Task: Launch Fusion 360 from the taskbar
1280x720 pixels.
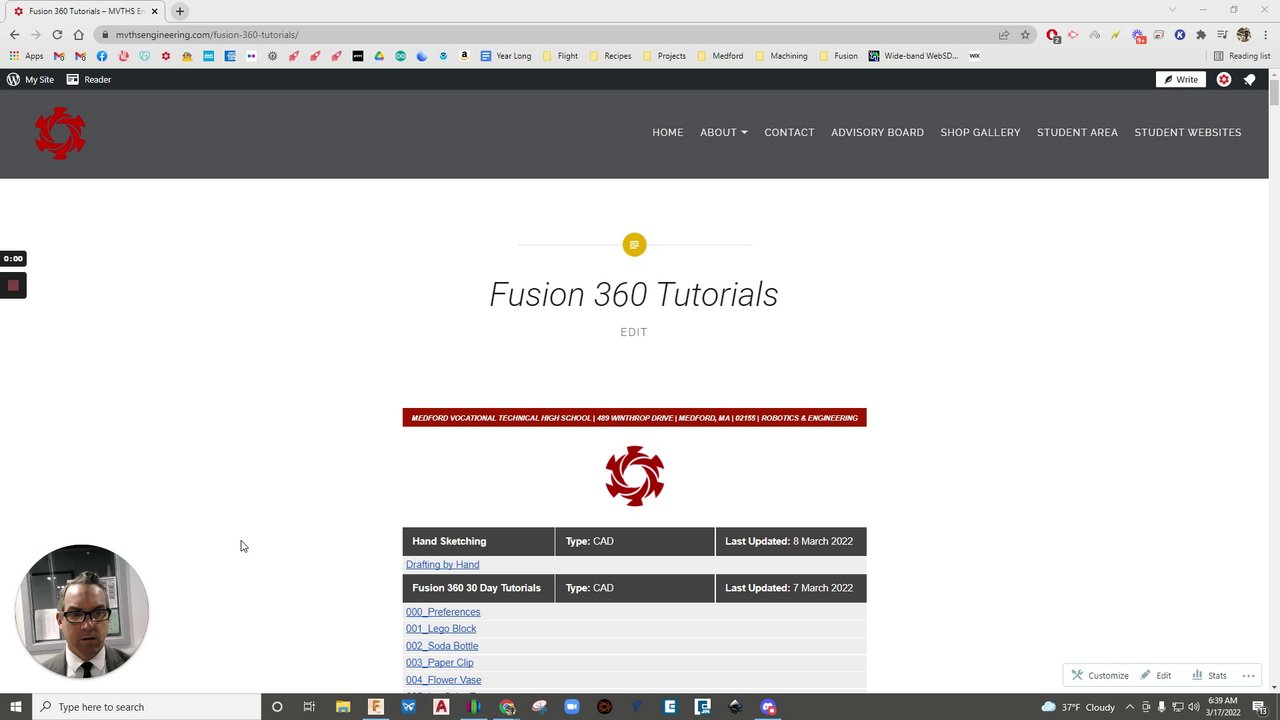Action: click(x=376, y=707)
